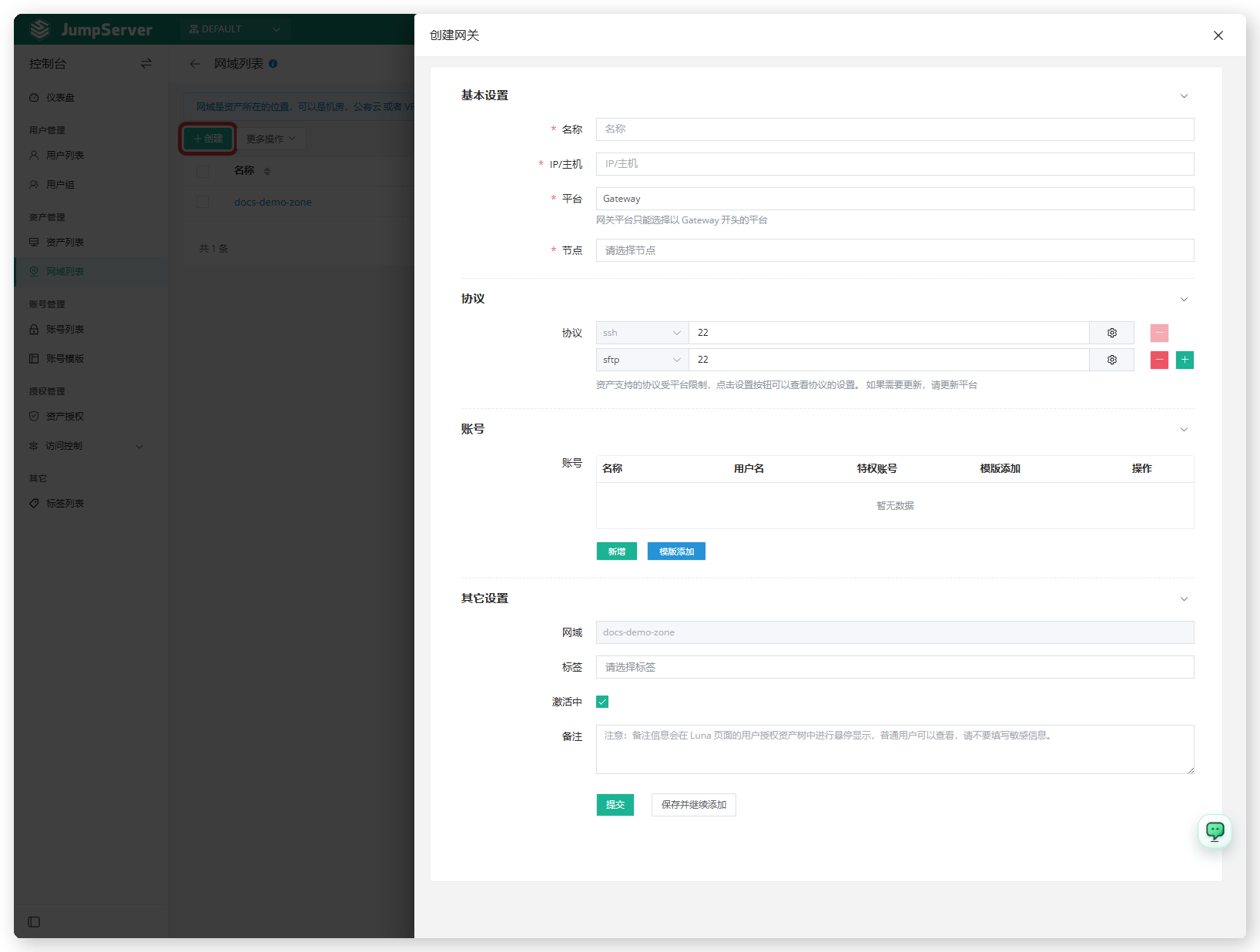This screenshot has height=952, width=1260.
Task: Switch view with the 控制台 swap icon
Action: (146, 63)
